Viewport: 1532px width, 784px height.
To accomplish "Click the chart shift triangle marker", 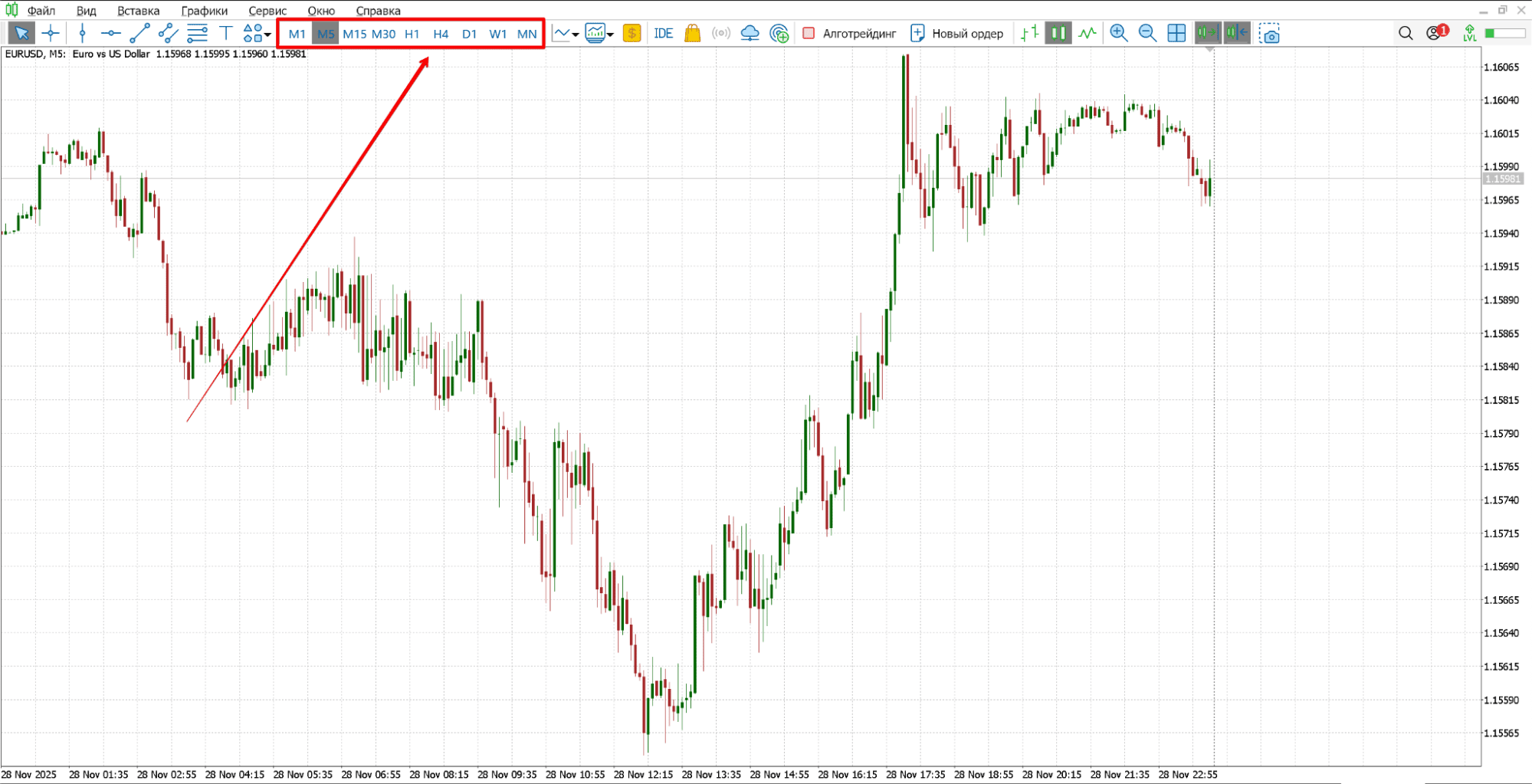I will pyautogui.click(x=1209, y=50).
